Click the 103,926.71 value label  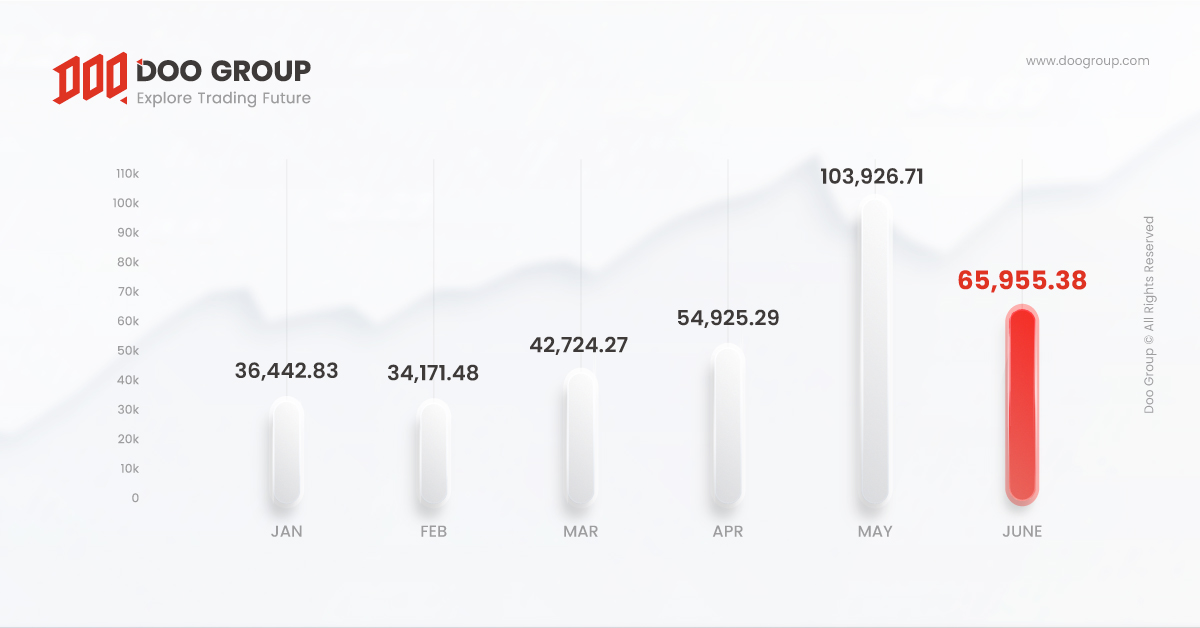872,177
